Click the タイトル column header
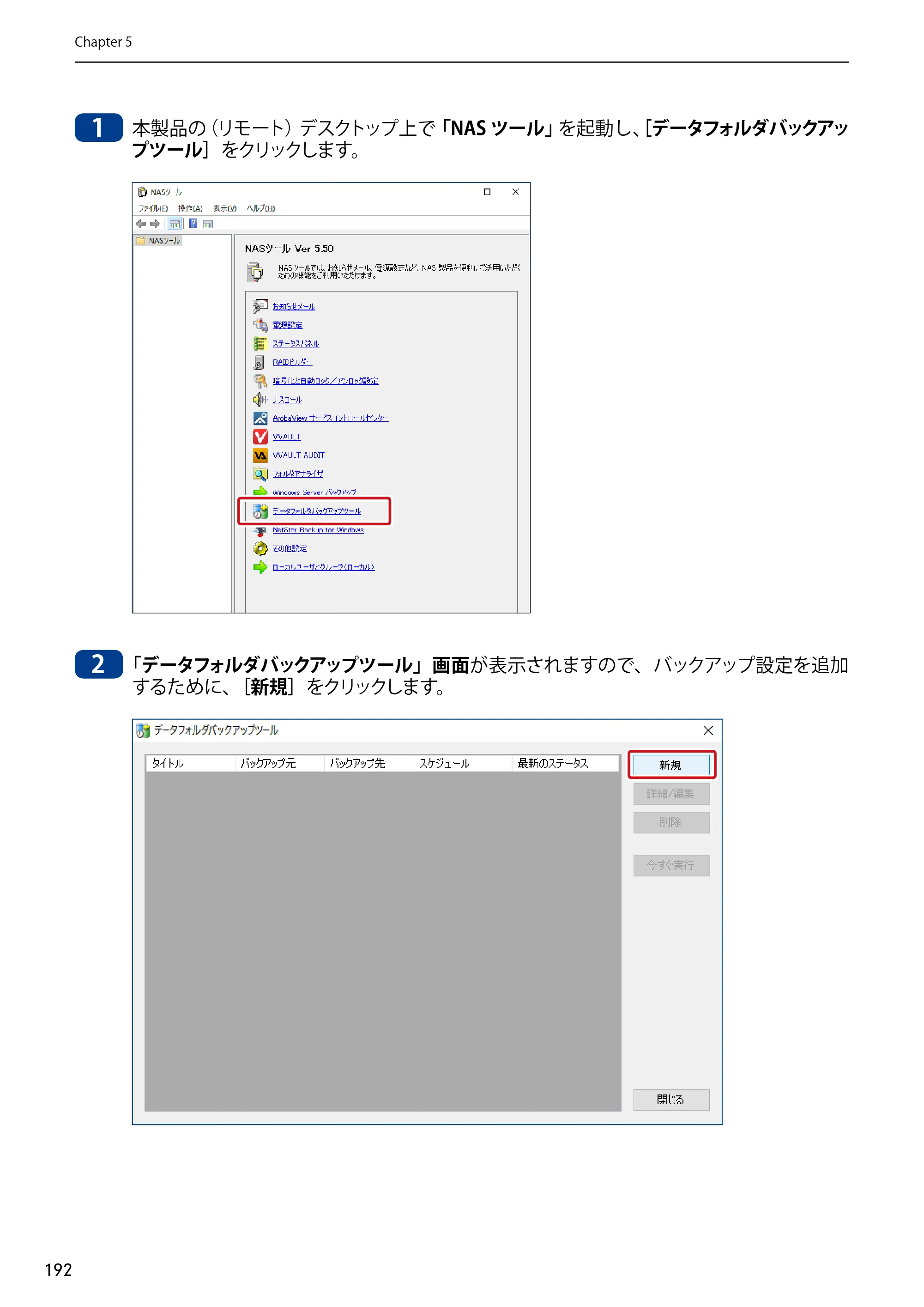Screen dimensions: 924x1307 click(x=191, y=763)
